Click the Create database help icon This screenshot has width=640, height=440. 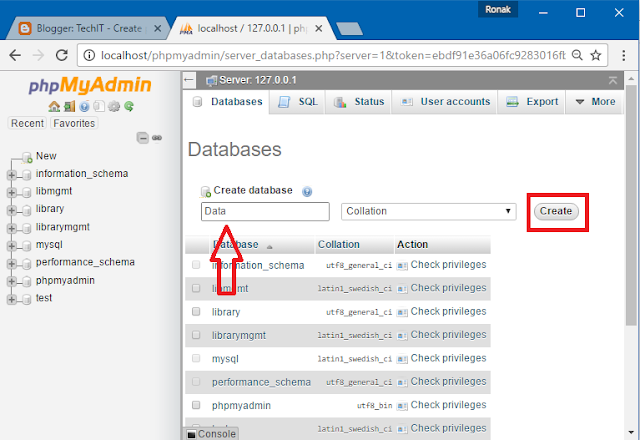(x=307, y=191)
